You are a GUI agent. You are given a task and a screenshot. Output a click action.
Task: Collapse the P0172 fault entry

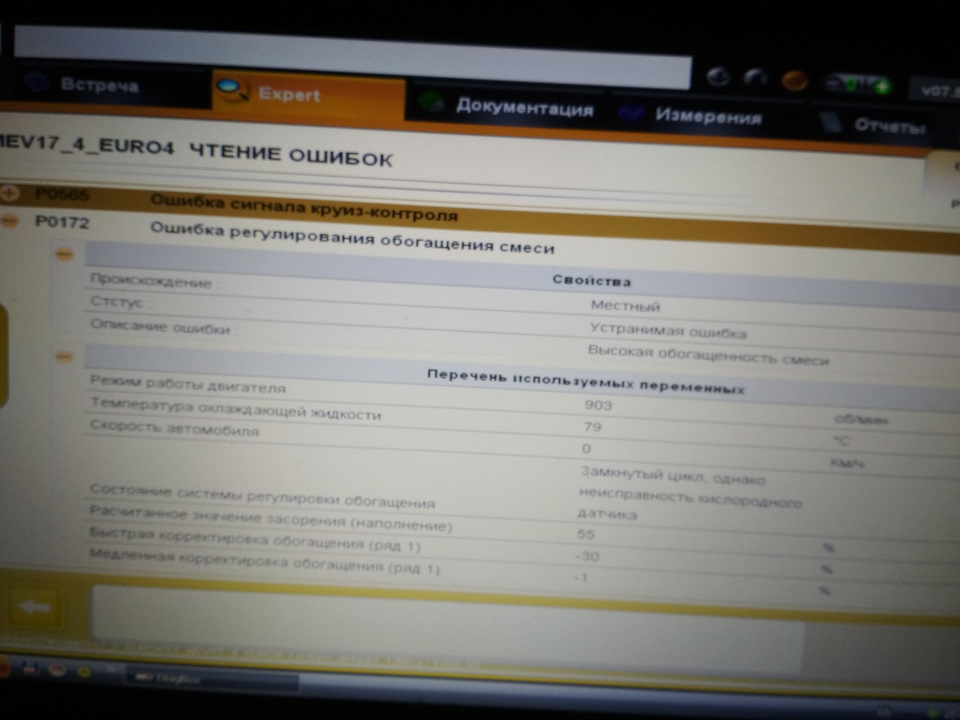pos(9,220)
